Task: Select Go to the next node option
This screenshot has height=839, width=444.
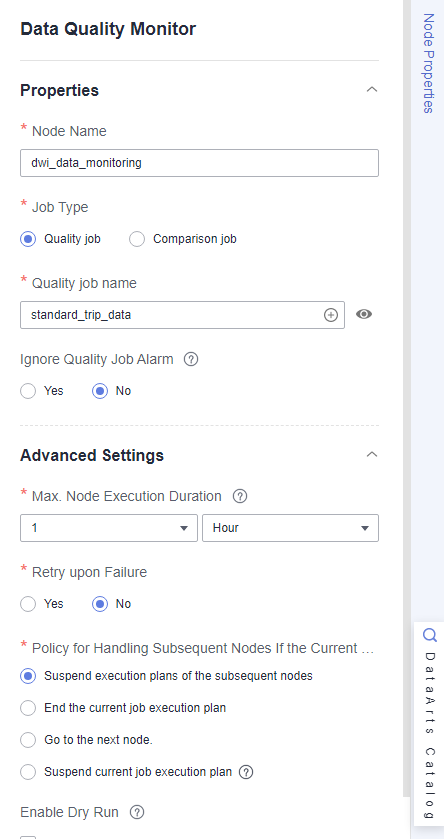Action: pyautogui.click(x=28, y=740)
